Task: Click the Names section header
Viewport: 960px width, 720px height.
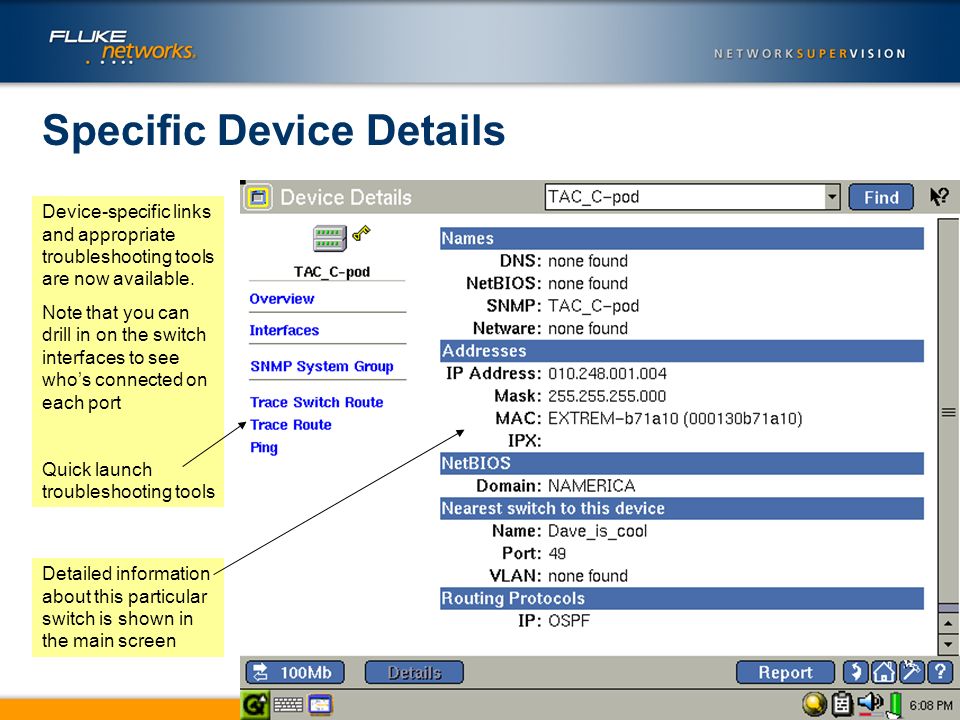Action: point(681,238)
